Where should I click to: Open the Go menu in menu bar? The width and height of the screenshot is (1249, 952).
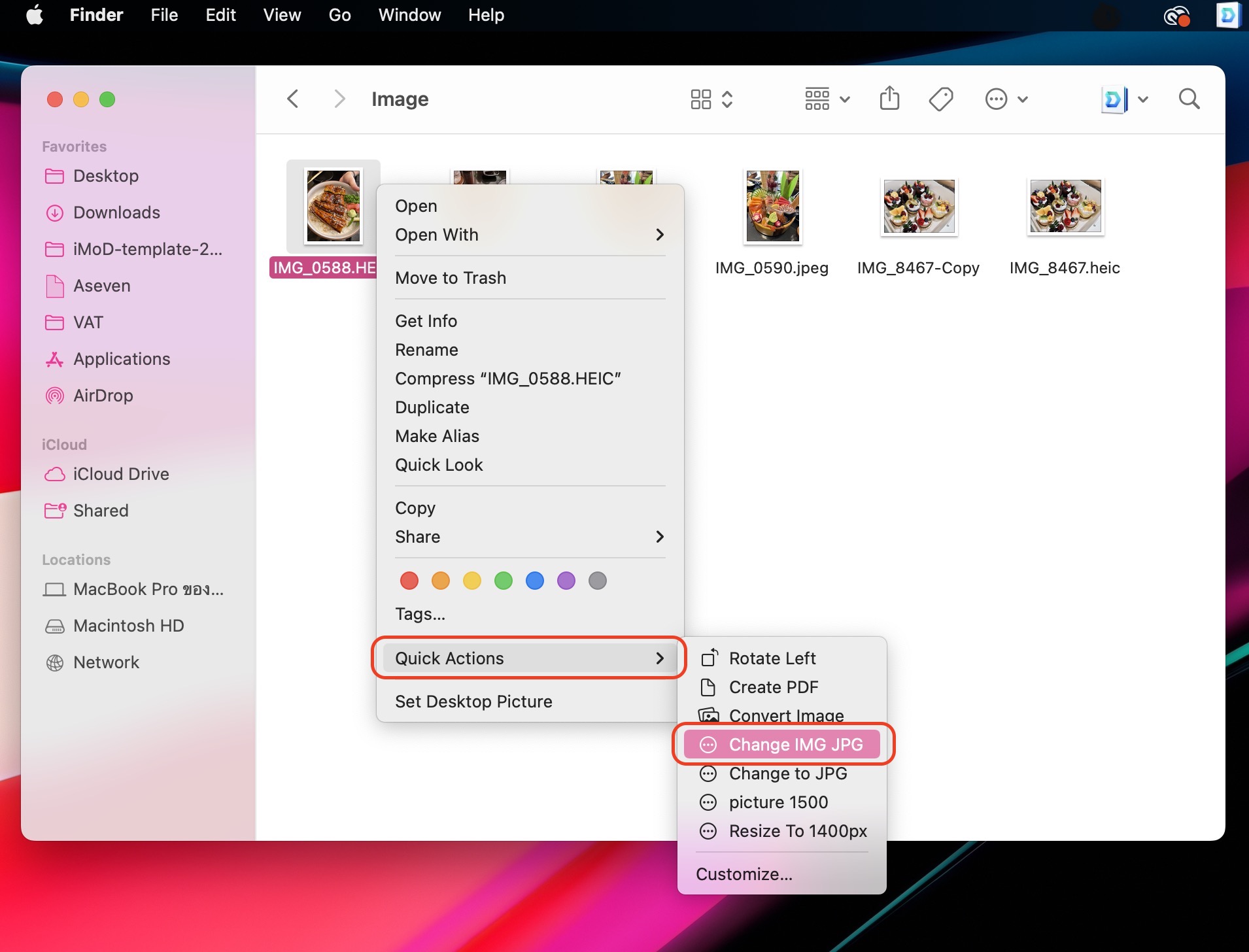tap(339, 15)
